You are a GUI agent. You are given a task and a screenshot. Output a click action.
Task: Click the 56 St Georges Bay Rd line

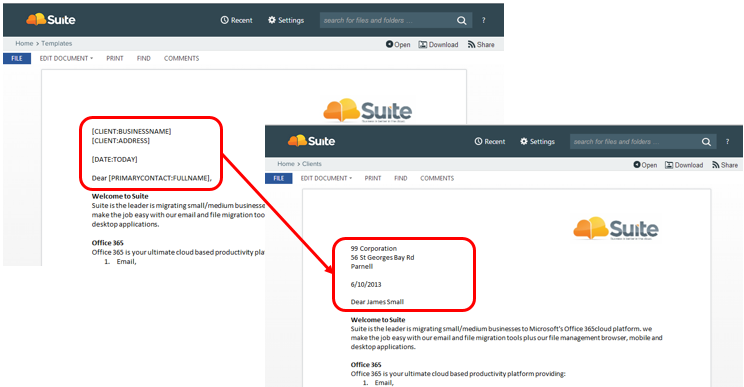[x=382, y=258]
